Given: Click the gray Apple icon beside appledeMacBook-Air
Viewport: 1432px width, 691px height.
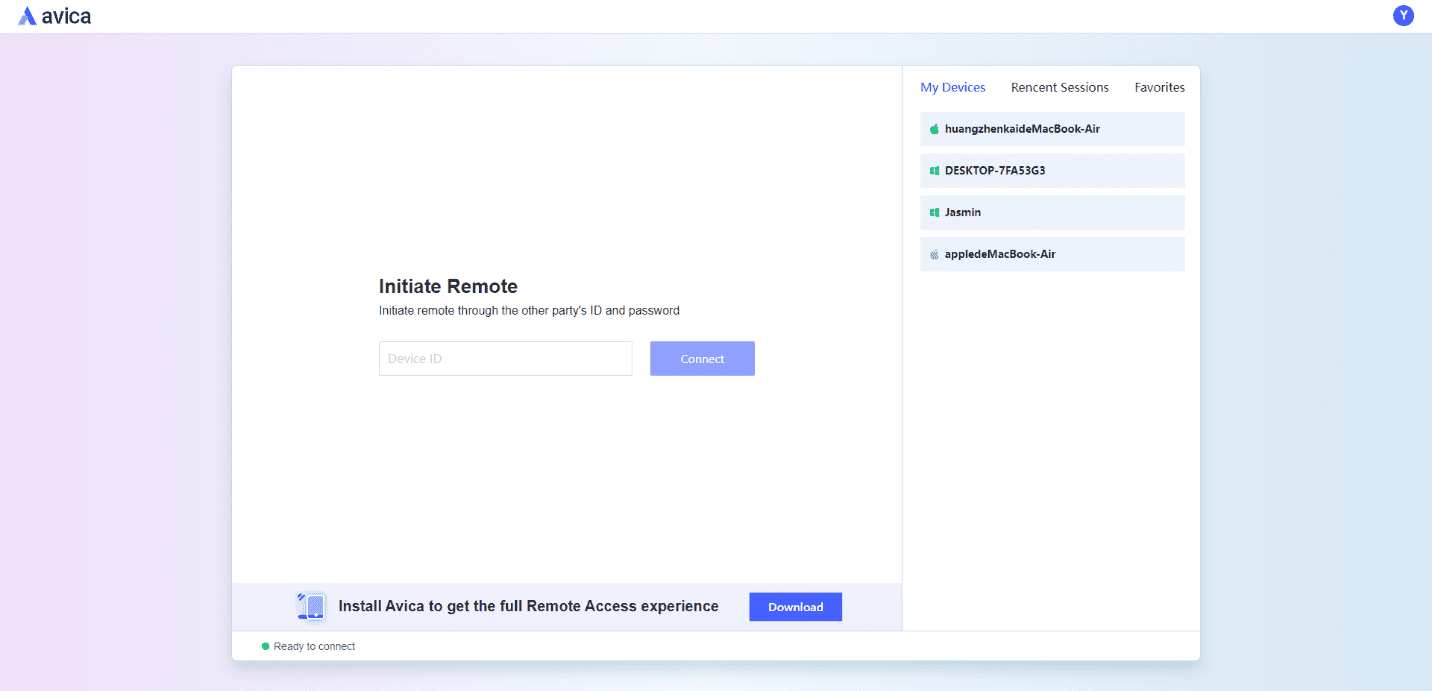Looking at the screenshot, I should click(x=934, y=255).
